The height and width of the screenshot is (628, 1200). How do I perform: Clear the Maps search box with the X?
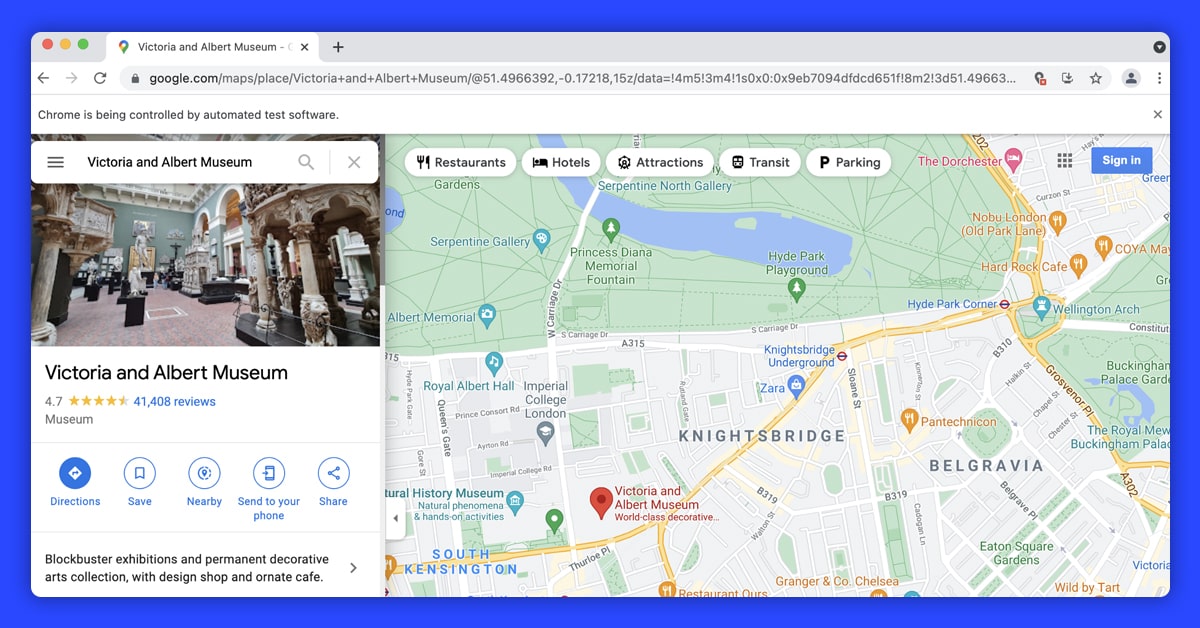(x=354, y=162)
